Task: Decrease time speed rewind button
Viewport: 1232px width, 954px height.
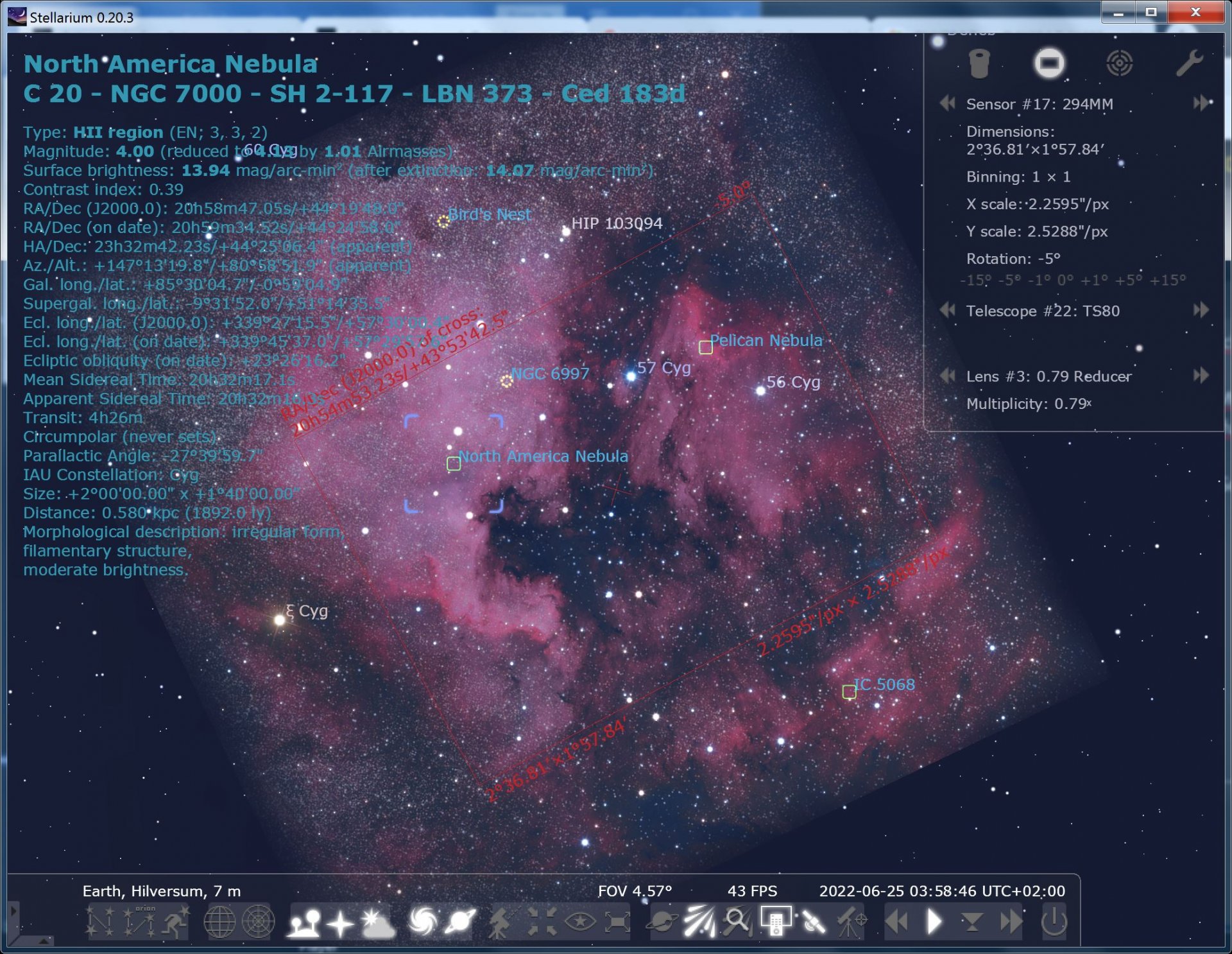Action: [x=897, y=922]
